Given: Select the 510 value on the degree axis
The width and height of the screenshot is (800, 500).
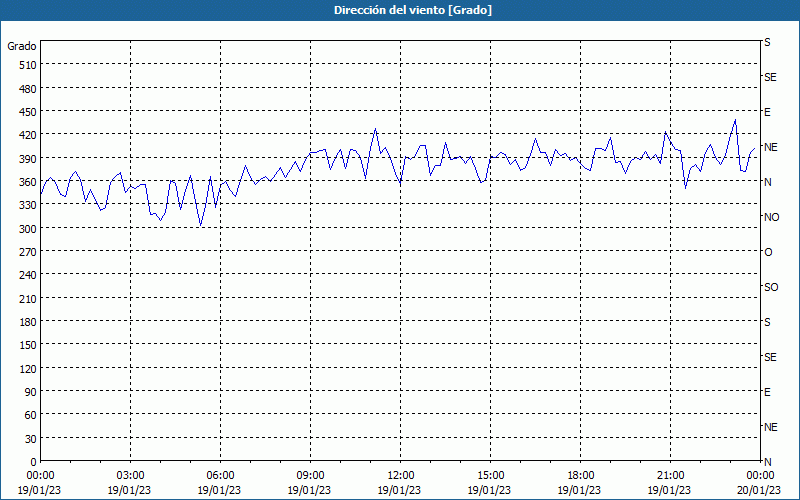Looking at the screenshot, I should pyautogui.click(x=29, y=65).
